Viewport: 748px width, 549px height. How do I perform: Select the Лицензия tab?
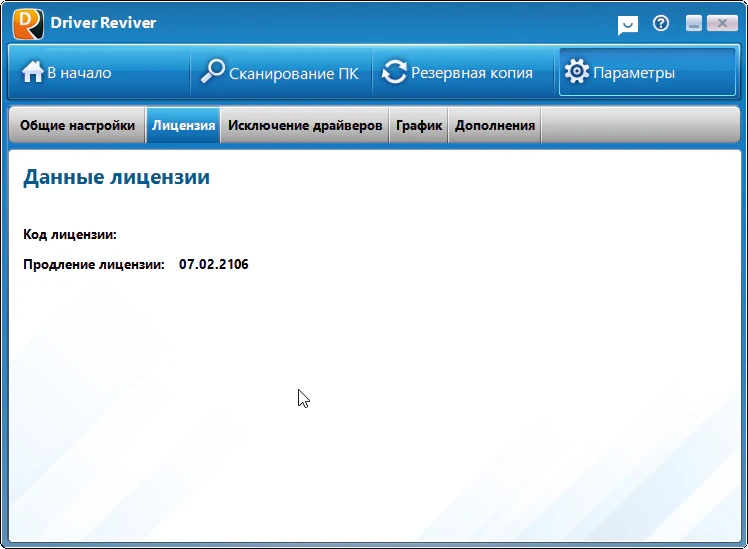point(183,125)
